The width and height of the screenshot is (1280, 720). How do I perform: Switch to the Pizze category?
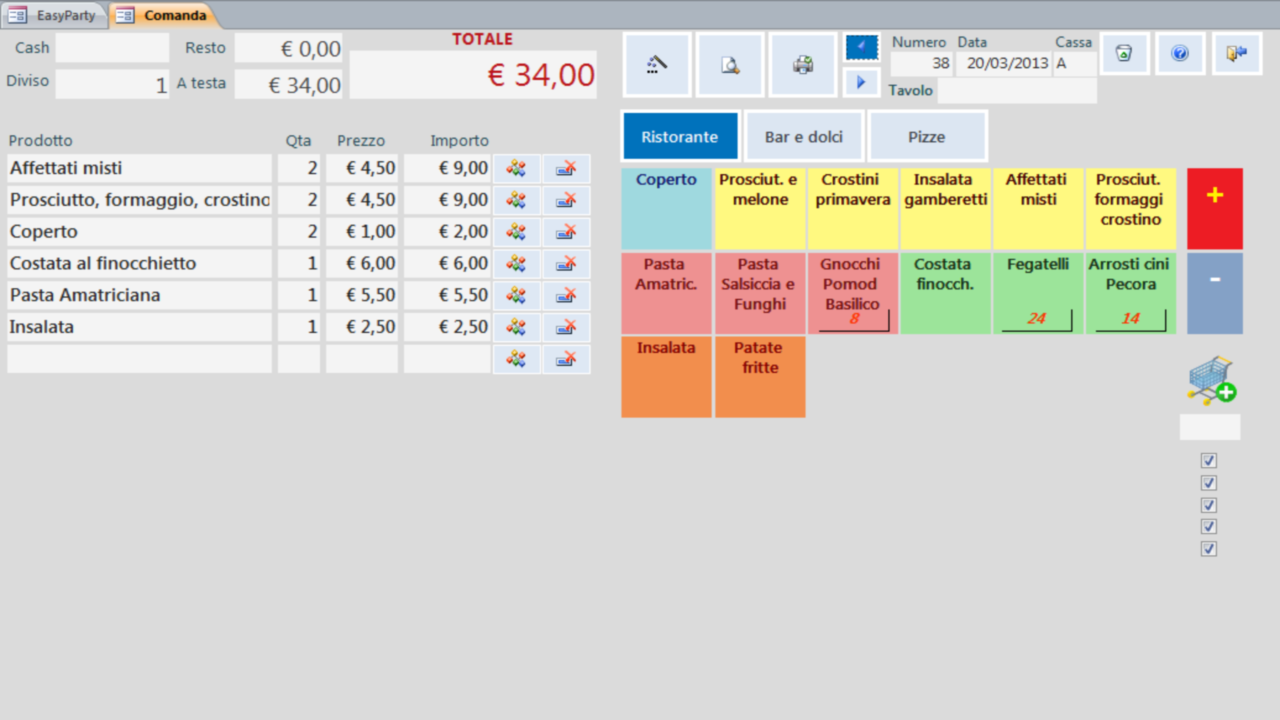tap(927, 137)
